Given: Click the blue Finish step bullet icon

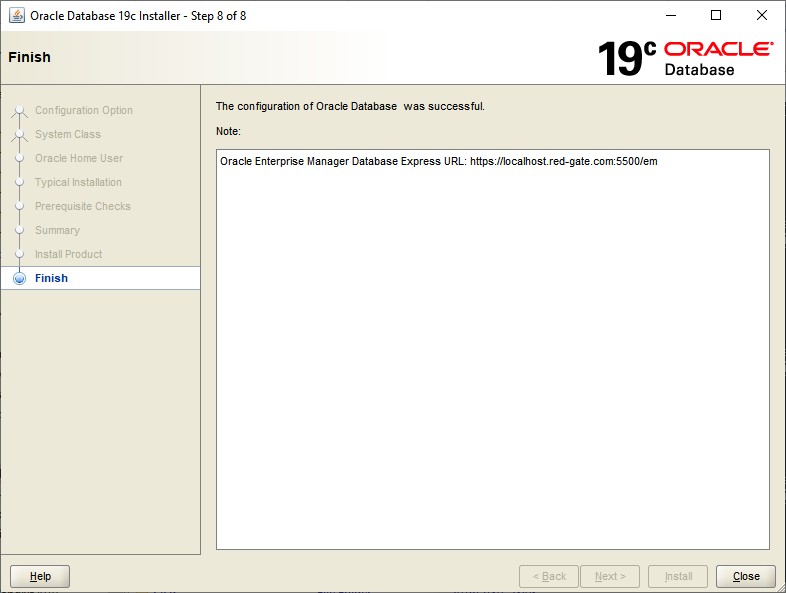Looking at the screenshot, I should [20, 278].
